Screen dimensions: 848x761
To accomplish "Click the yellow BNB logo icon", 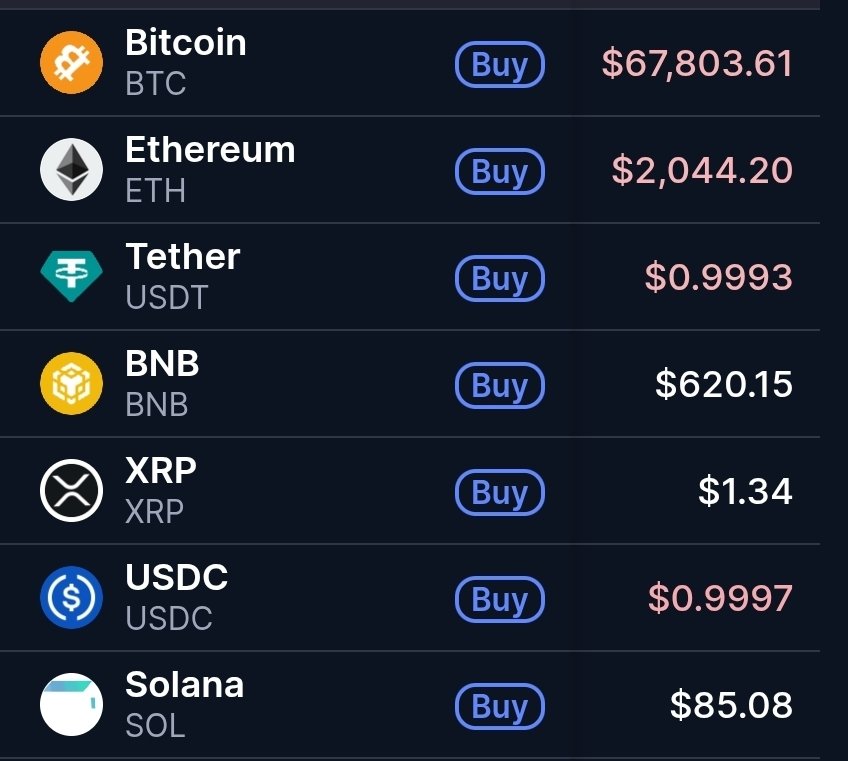I will point(71,384).
